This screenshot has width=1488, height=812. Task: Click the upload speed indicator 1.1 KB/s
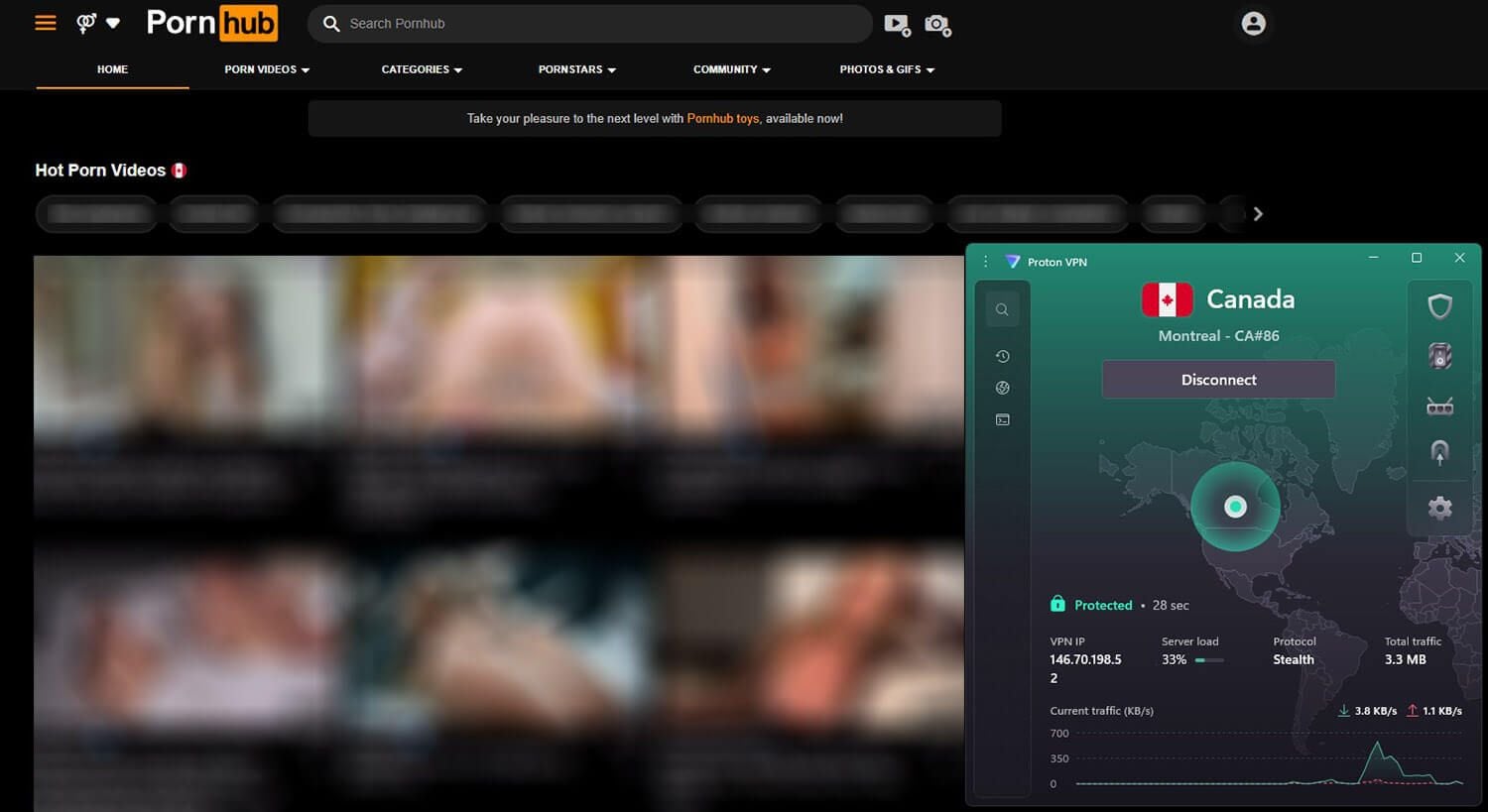pos(1434,711)
